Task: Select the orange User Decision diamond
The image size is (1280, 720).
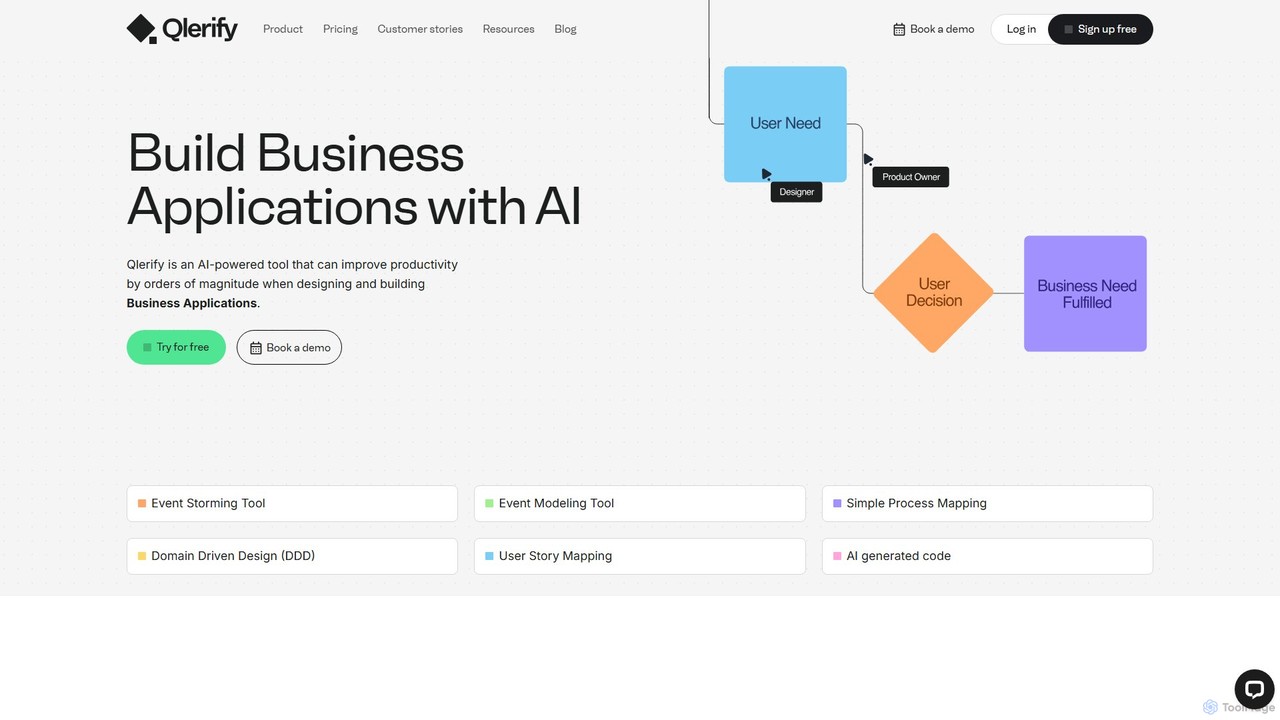Action: (x=933, y=293)
